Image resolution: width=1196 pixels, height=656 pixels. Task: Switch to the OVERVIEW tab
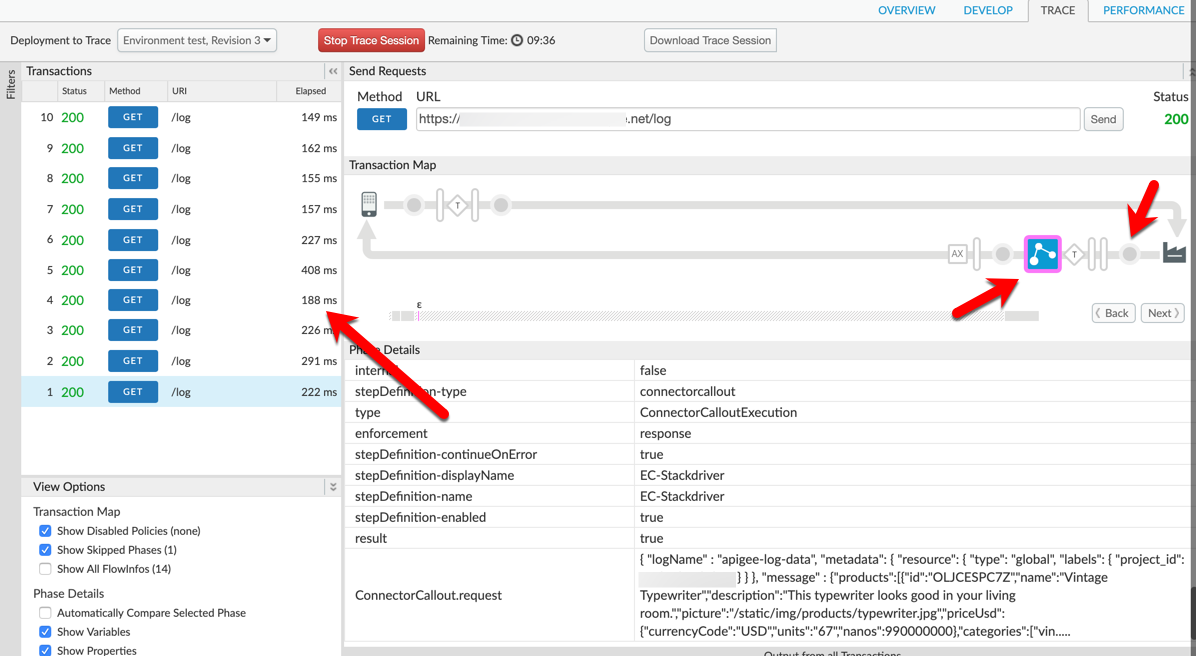tap(906, 10)
